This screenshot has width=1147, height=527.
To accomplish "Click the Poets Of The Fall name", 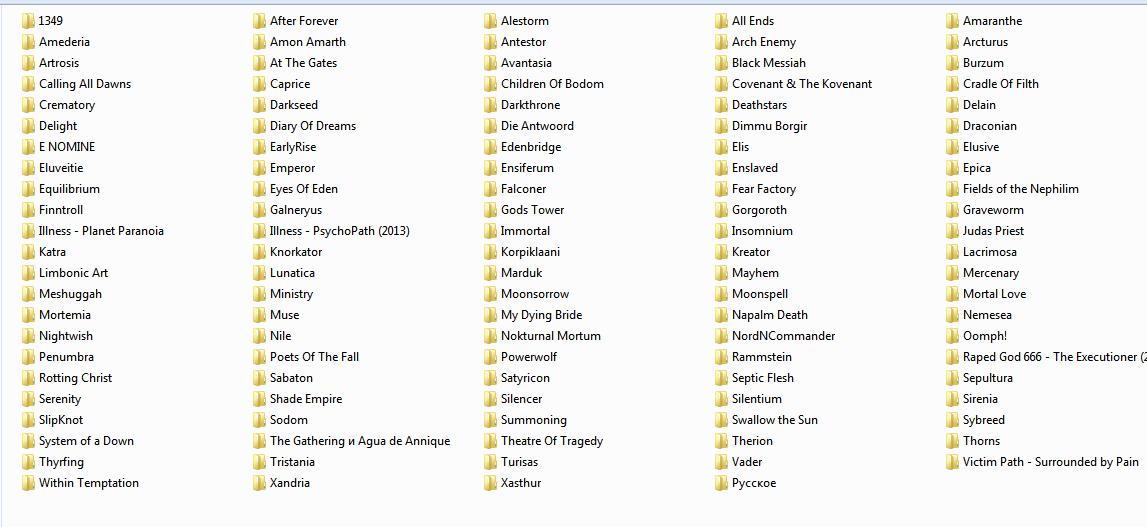I will pyautogui.click(x=315, y=357).
